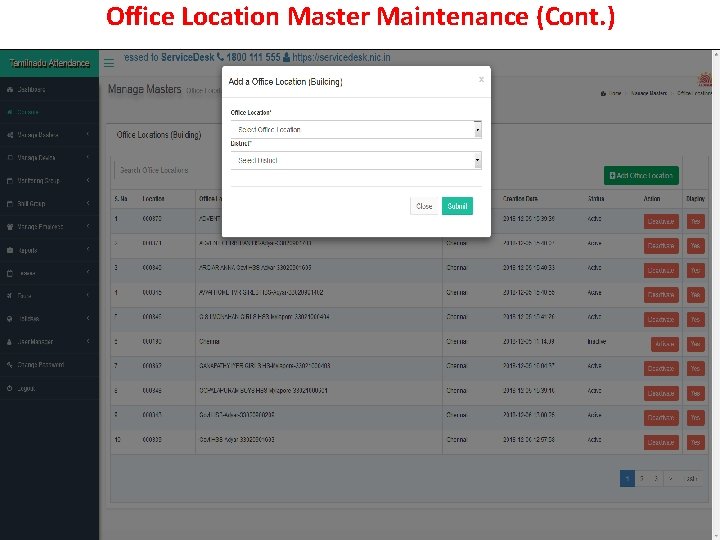720x540 pixels.
Task: Click the Holidays globe icon
Action: [x=10, y=319]
